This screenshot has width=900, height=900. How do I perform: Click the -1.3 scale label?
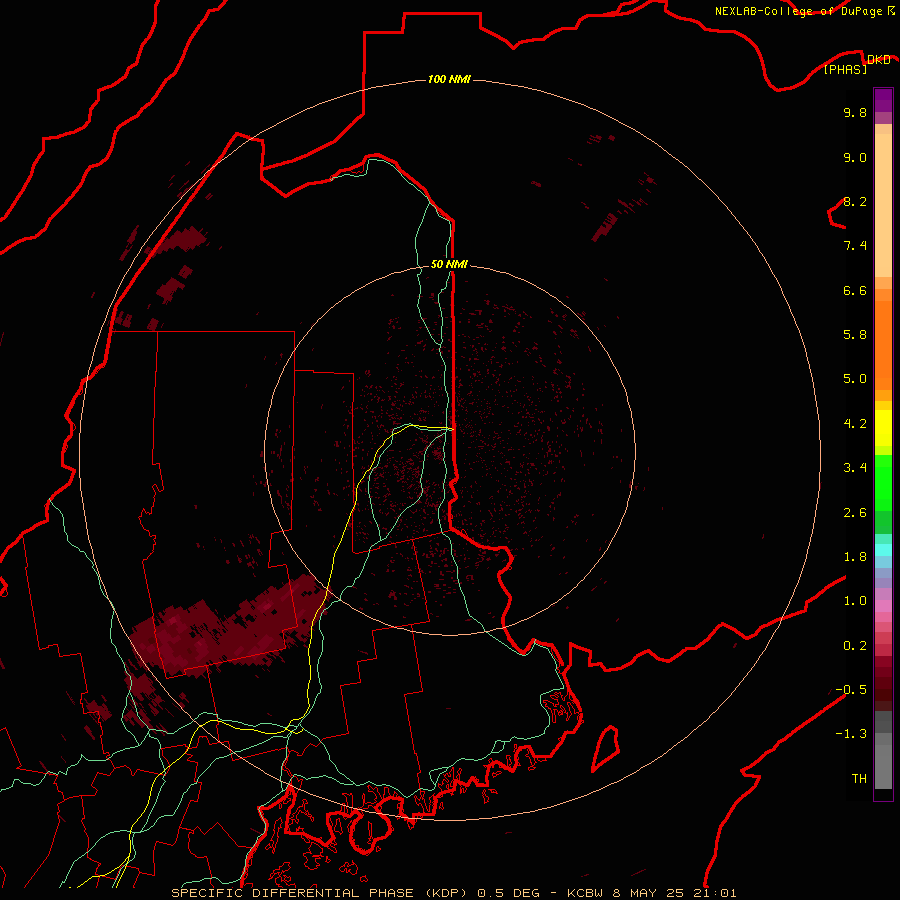851,734
